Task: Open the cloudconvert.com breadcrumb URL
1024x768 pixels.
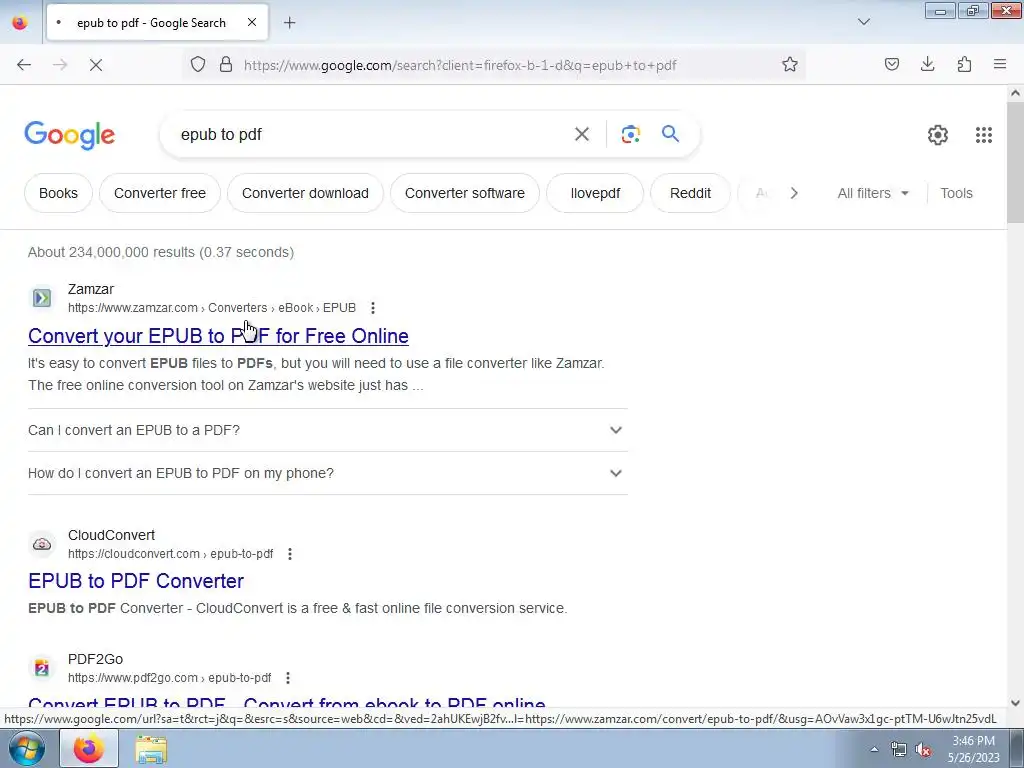Action: (170, 554)
